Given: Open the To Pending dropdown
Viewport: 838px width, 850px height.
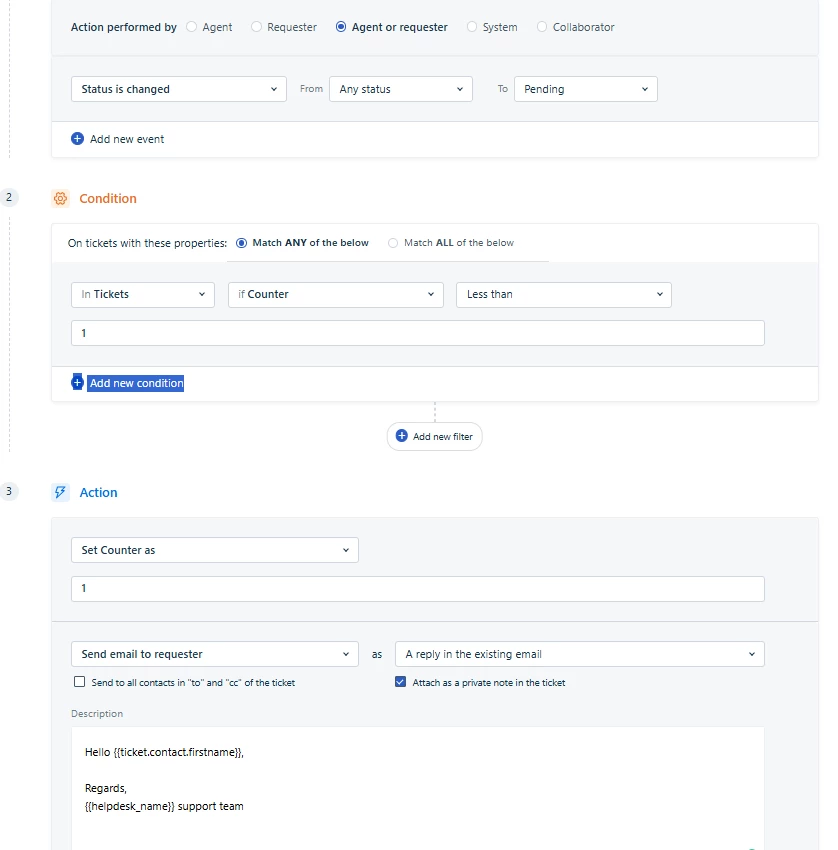Looking at the screenshot, I should [x=585, y=89].
